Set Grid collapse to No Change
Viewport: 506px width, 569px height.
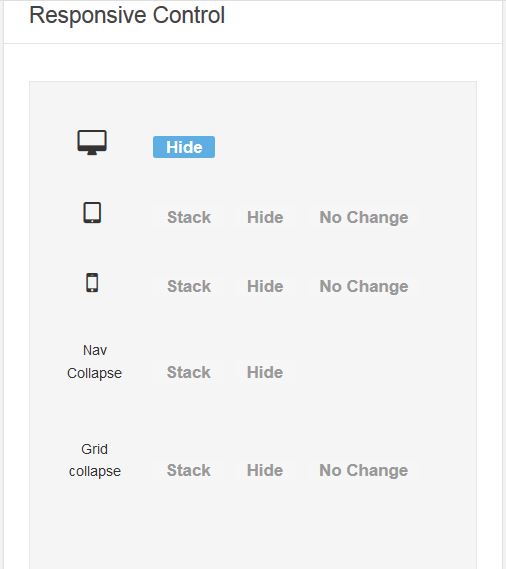pos(364,470)
